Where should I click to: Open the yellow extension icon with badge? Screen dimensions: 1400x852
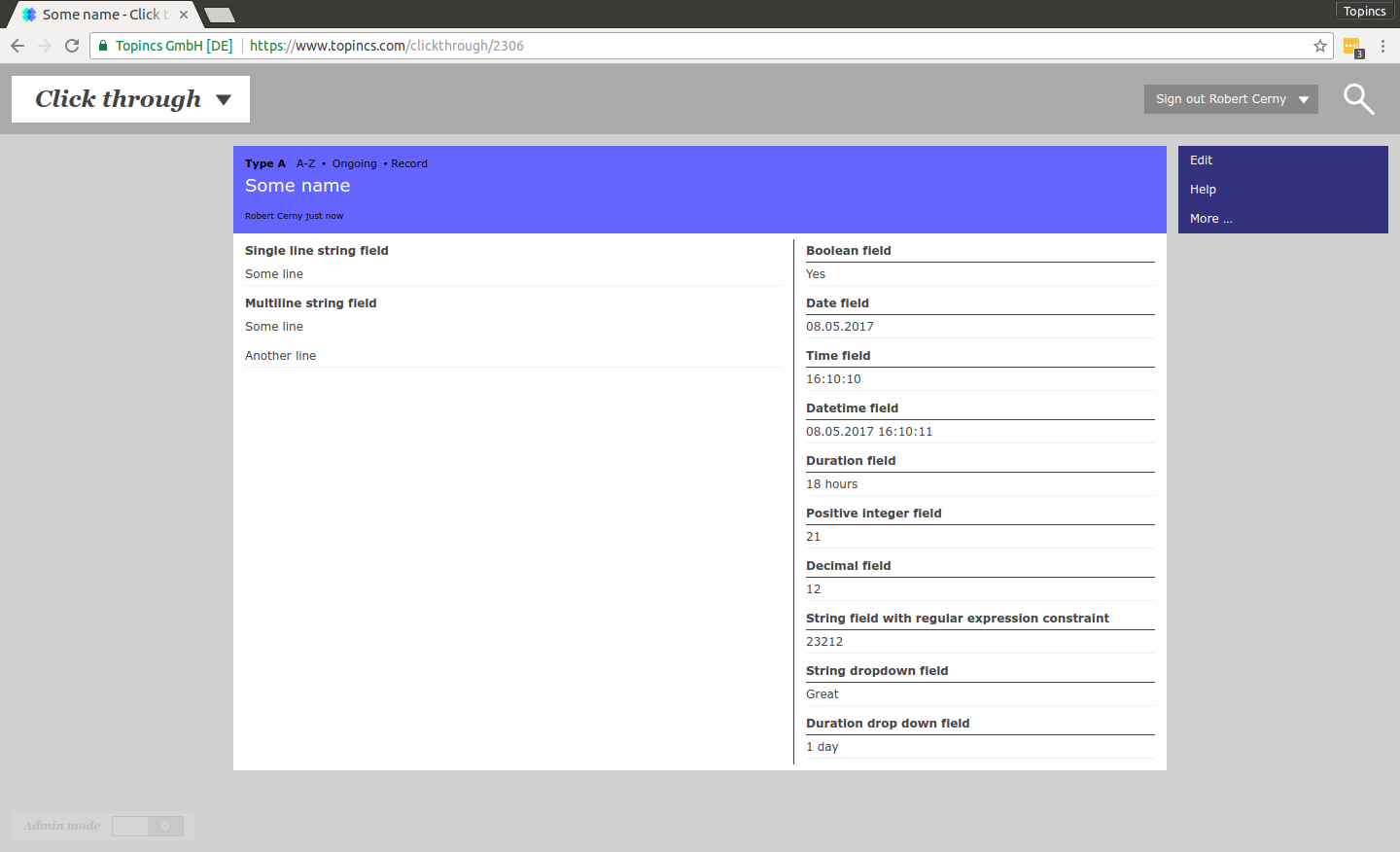tap(1351, 47)
